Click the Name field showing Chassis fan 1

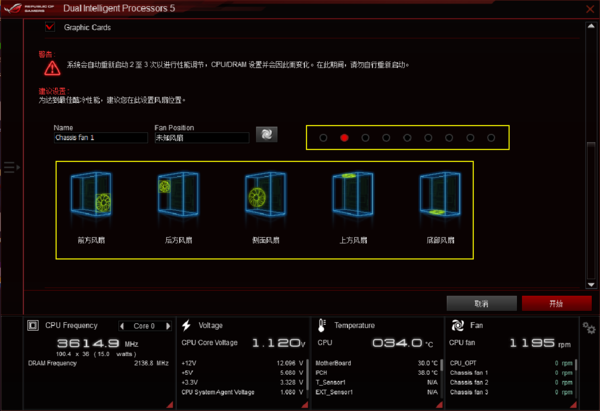(101, 137)
